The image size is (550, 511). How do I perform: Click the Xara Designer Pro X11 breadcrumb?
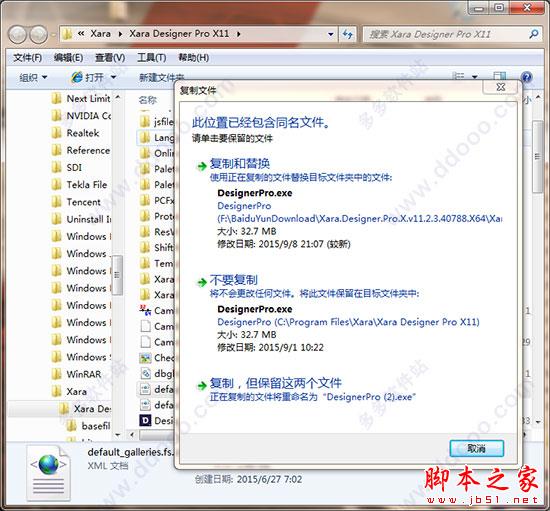tap(179, 34)
